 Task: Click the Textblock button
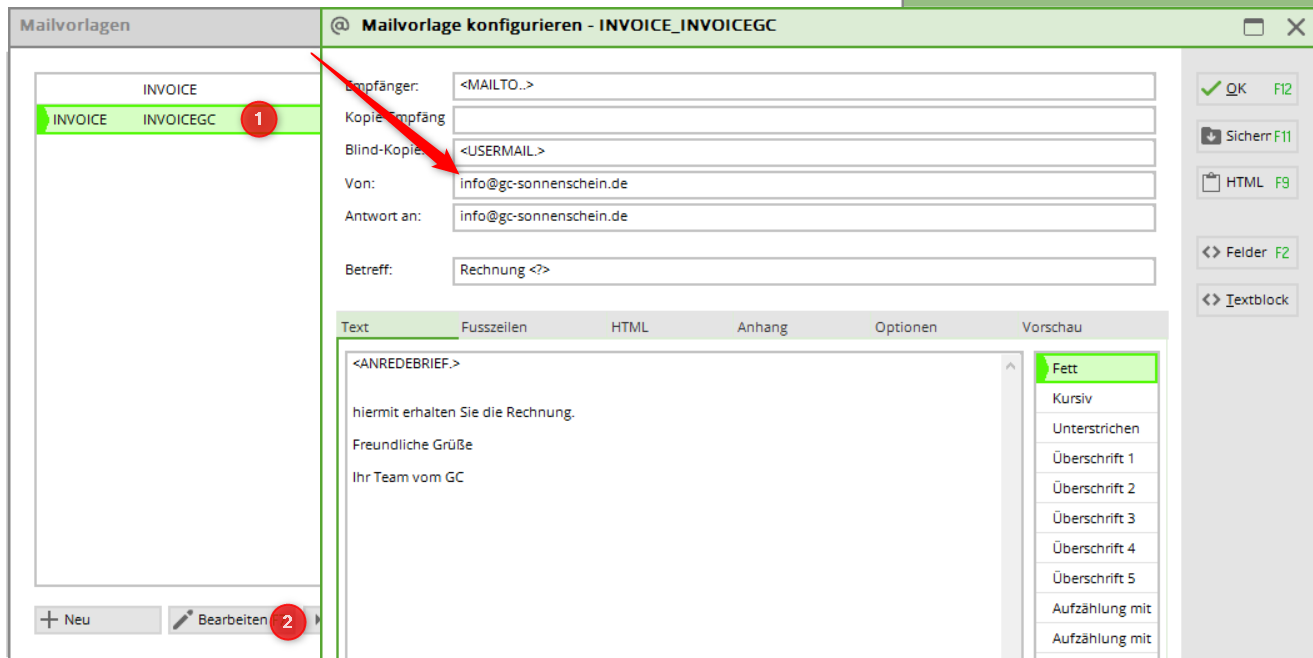point(1247,300)
